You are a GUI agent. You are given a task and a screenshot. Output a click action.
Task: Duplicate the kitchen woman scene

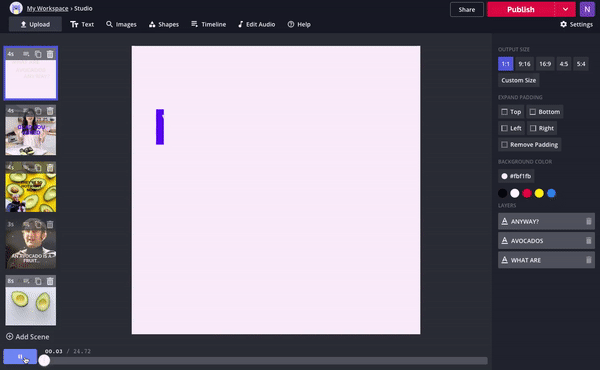(38, 111)
